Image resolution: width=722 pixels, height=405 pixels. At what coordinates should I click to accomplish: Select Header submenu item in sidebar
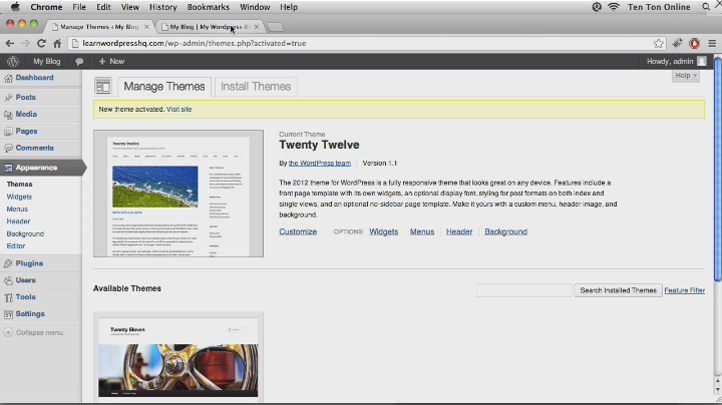coord(18,221)
